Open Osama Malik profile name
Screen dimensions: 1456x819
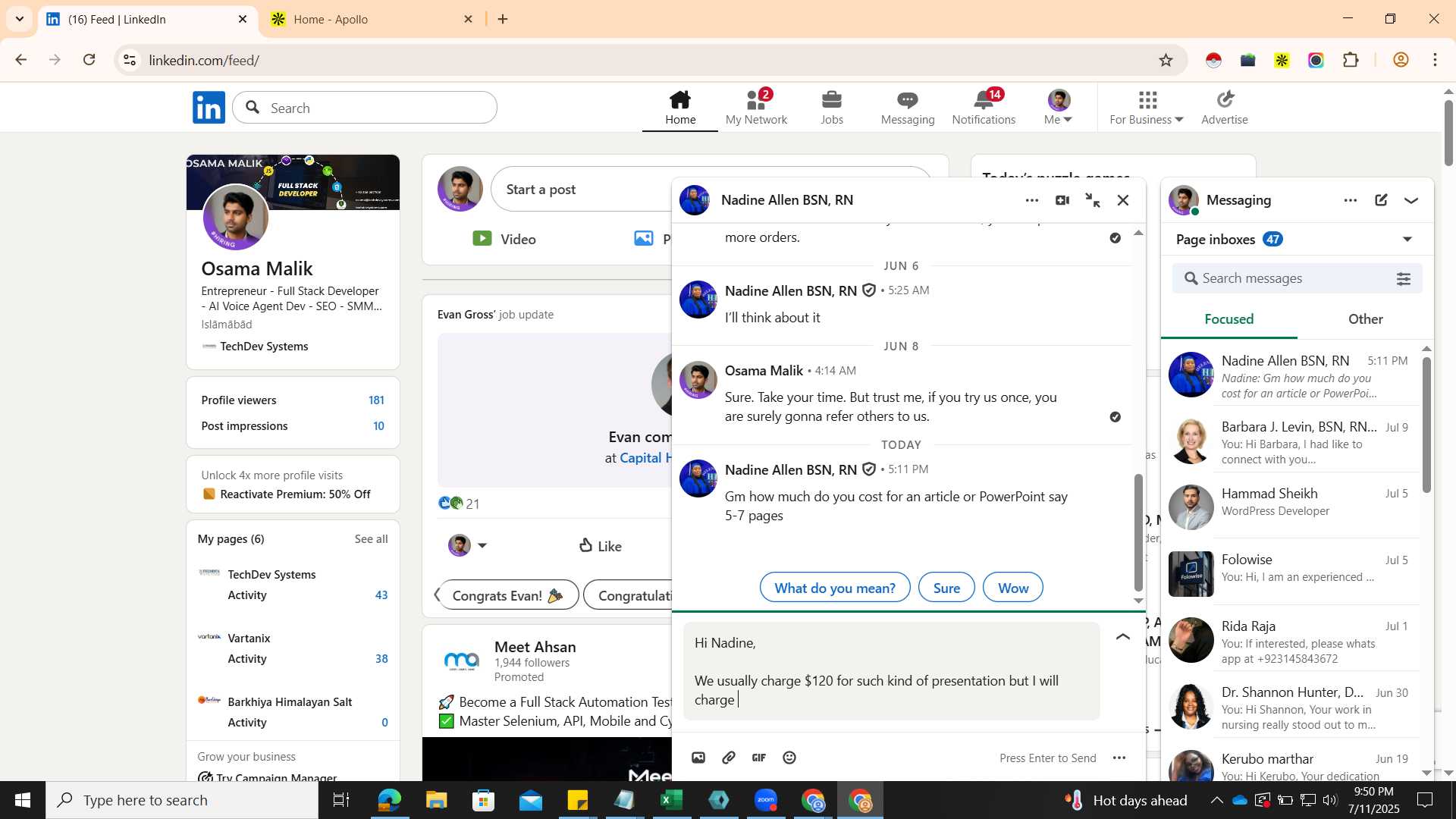[x=257, y=268]
